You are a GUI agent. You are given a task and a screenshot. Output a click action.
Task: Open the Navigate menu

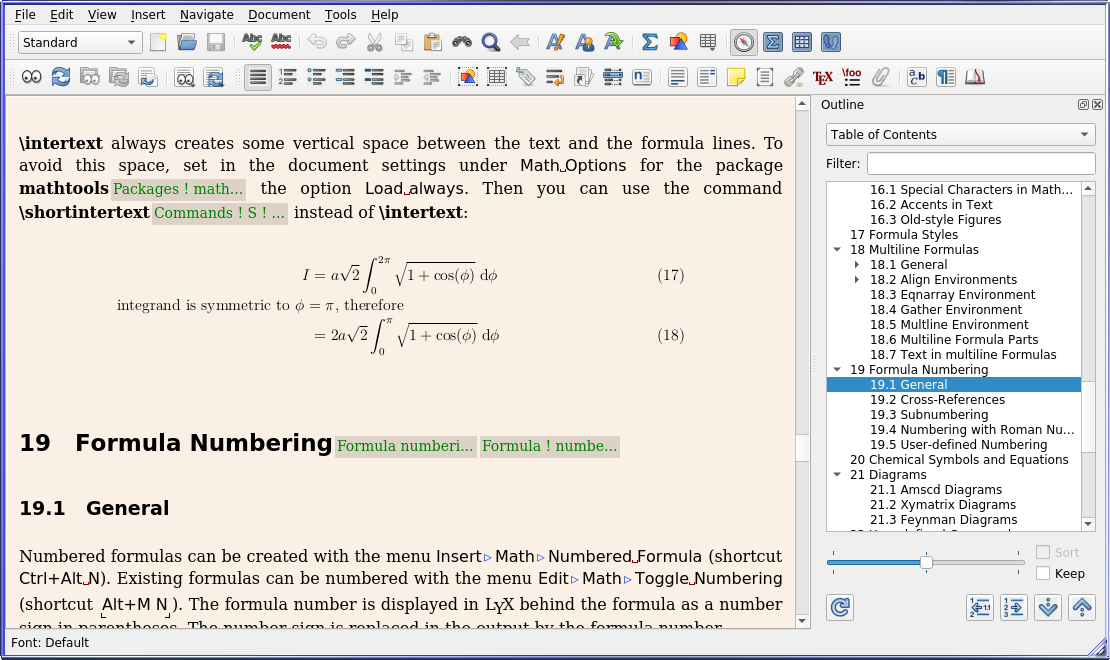(206, 14)
